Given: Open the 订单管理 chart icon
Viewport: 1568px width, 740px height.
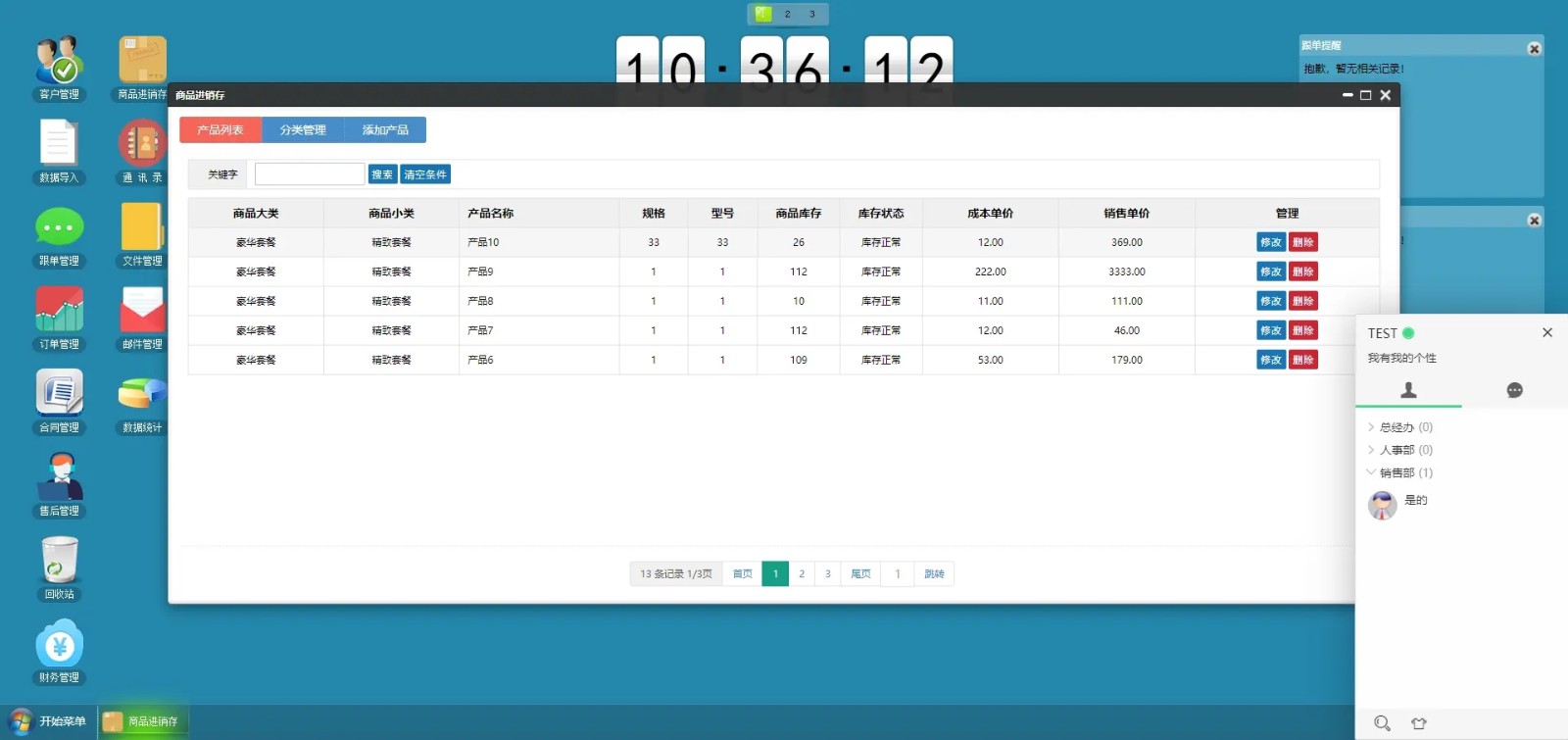Looking at the screenshot, I should pyautogui.click(x=59, y=312).
